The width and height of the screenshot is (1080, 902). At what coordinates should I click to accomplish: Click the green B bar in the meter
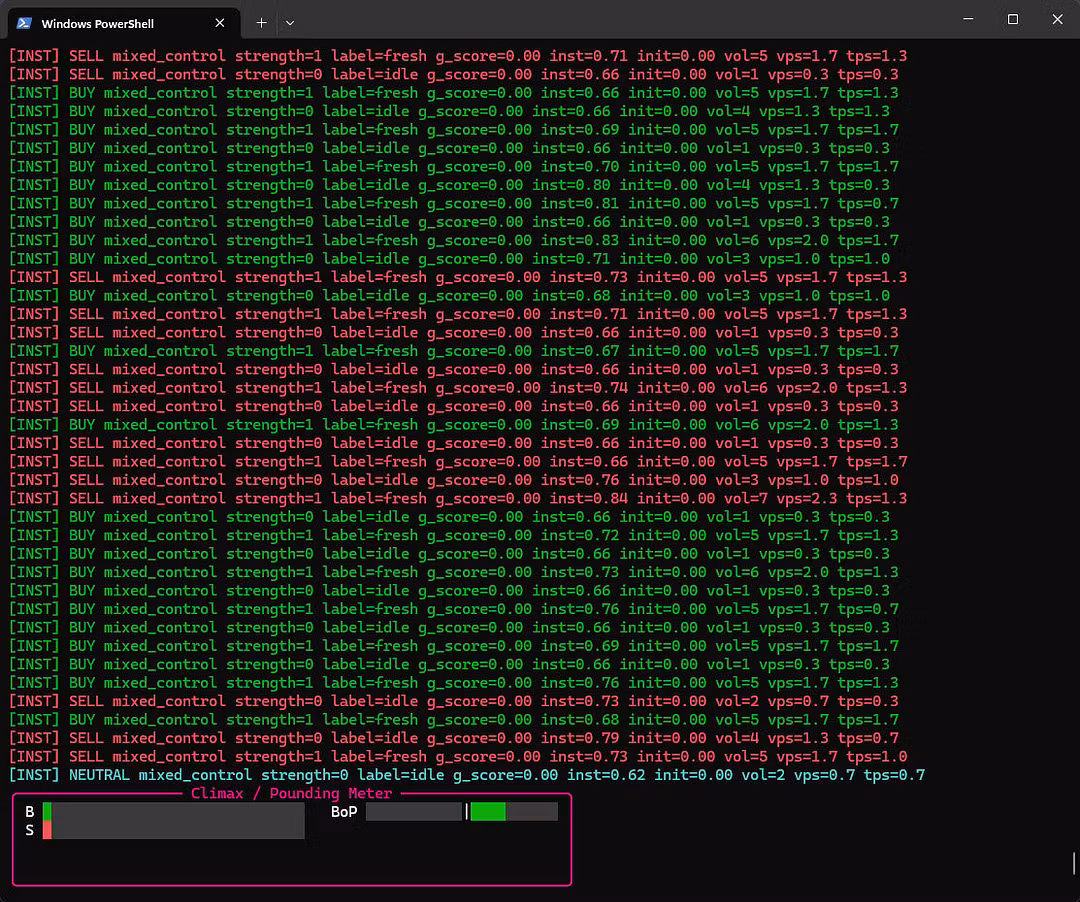[47, 811]
